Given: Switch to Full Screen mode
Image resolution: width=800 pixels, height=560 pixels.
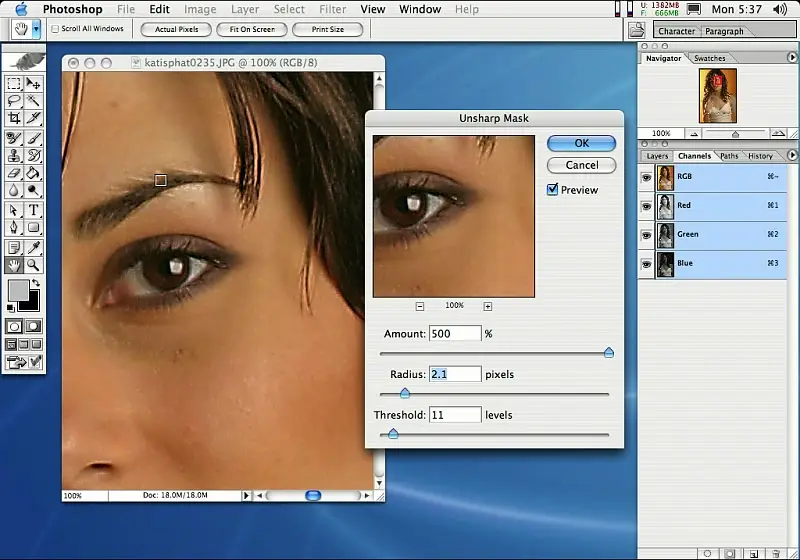Looking at the screenshot, I should point(37,345).
